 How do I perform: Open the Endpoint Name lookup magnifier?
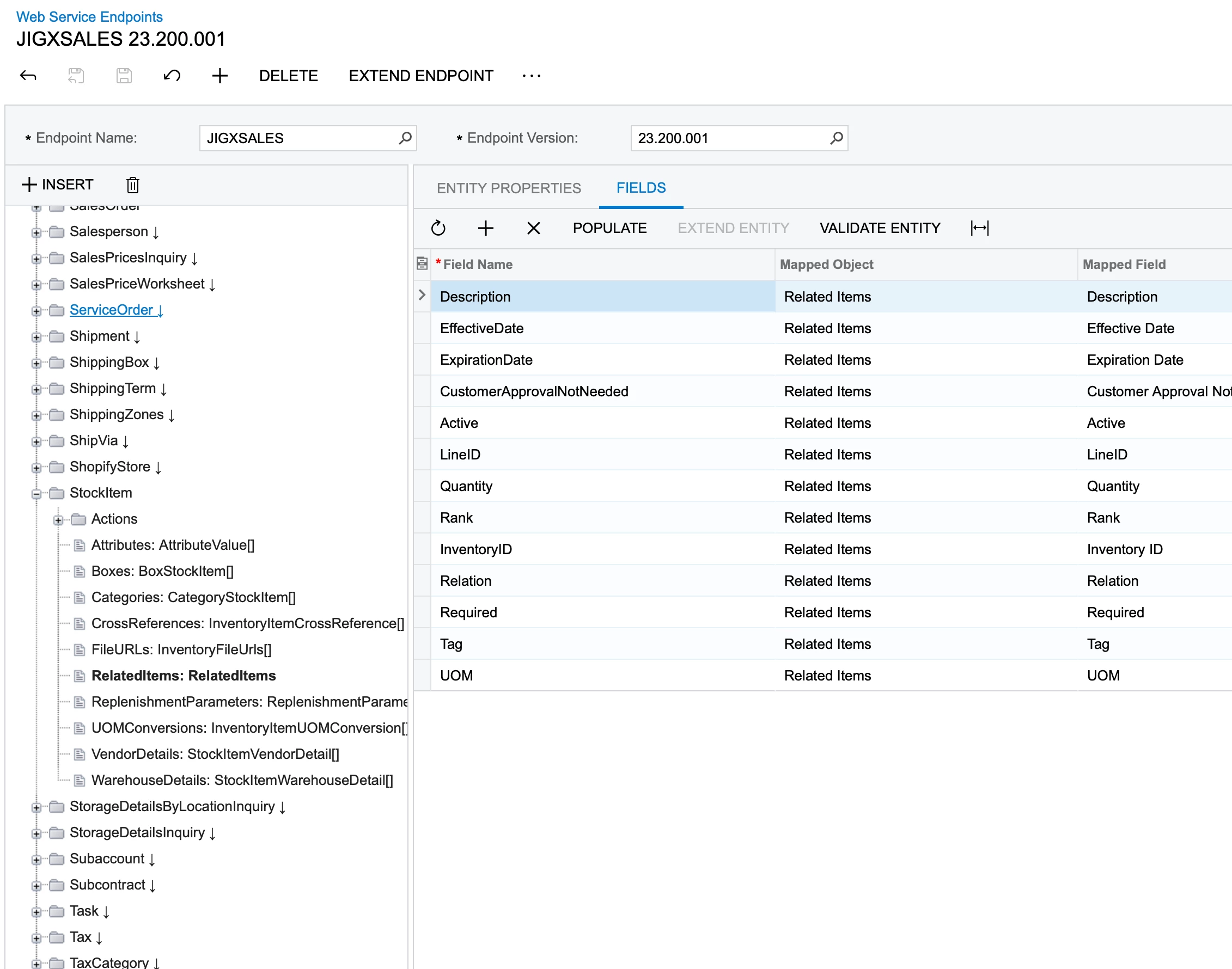click(x=405, y=138)
